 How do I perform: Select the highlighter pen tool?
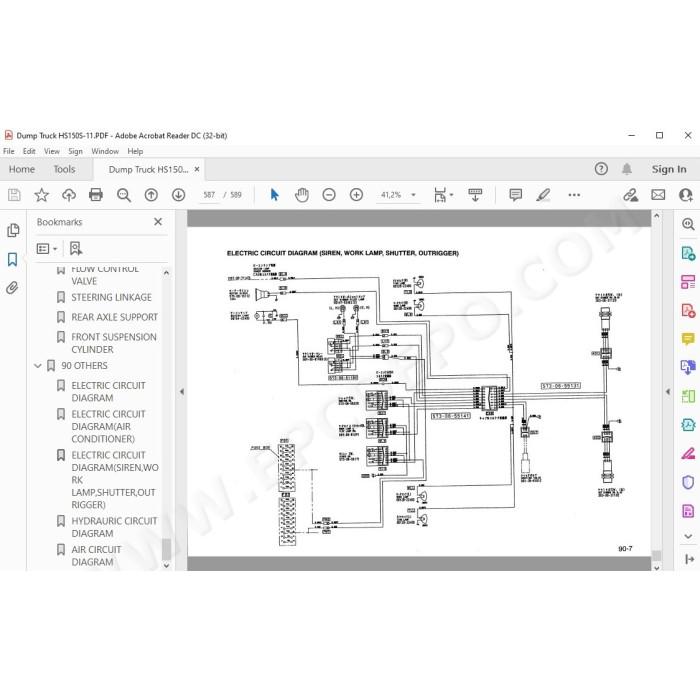click(x=543, y=195)
